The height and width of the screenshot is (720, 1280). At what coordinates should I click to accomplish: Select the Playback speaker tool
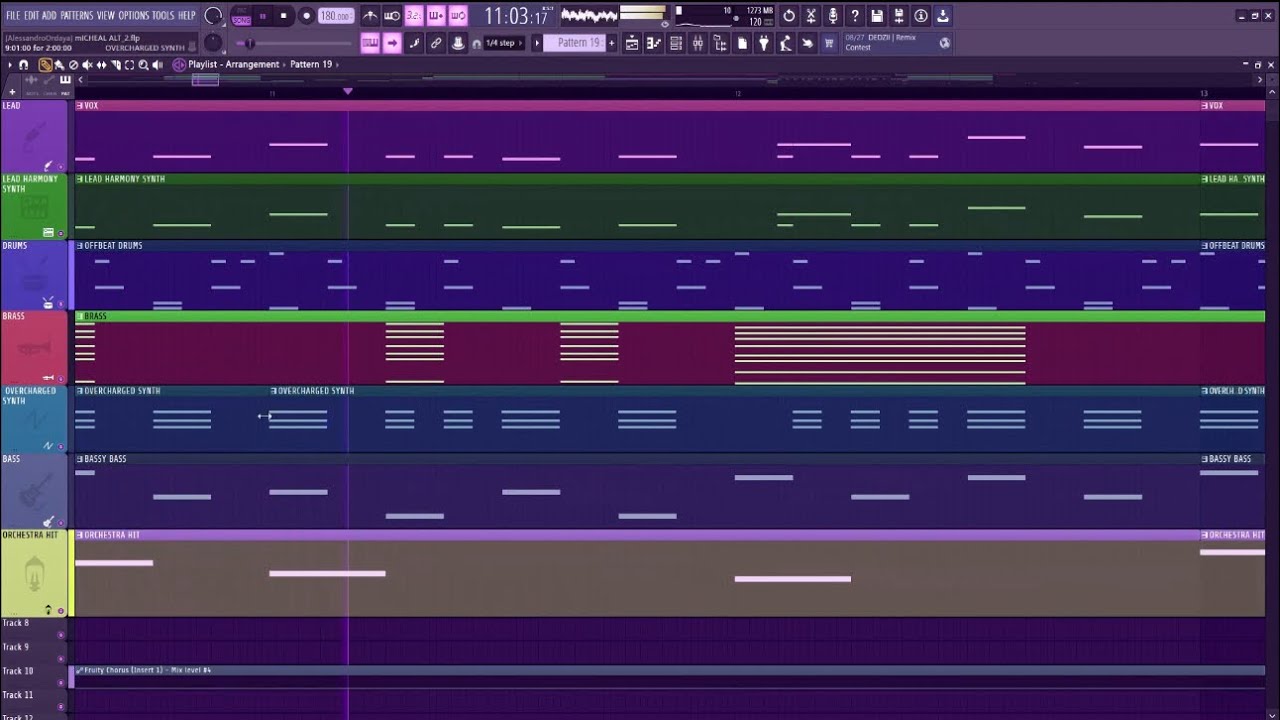(158, 65)
